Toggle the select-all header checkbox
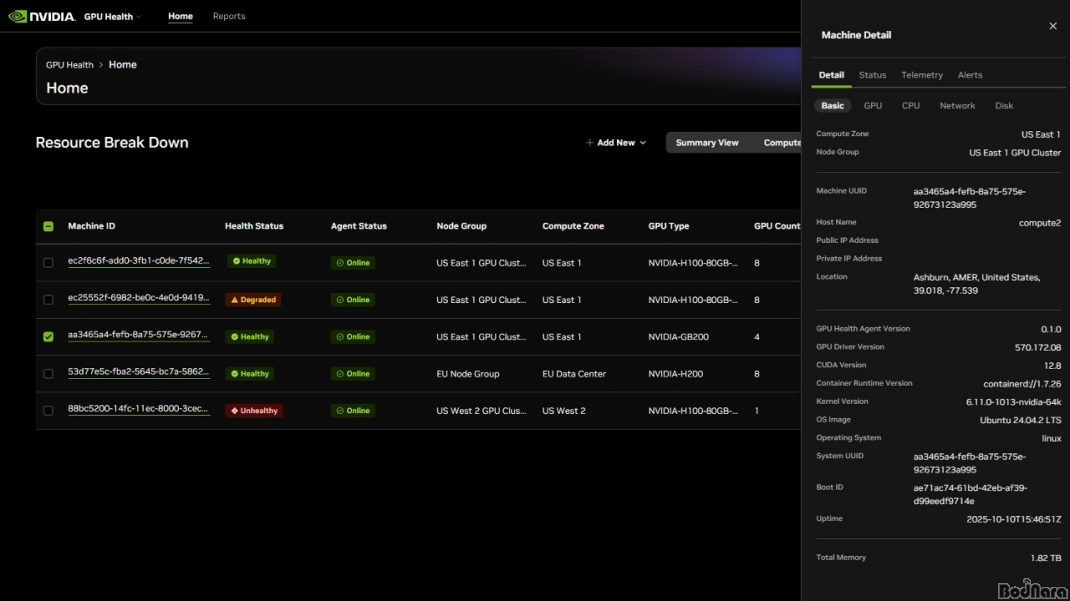The height and width of the screenshot is (601, 1070). (x=48, y=226)
